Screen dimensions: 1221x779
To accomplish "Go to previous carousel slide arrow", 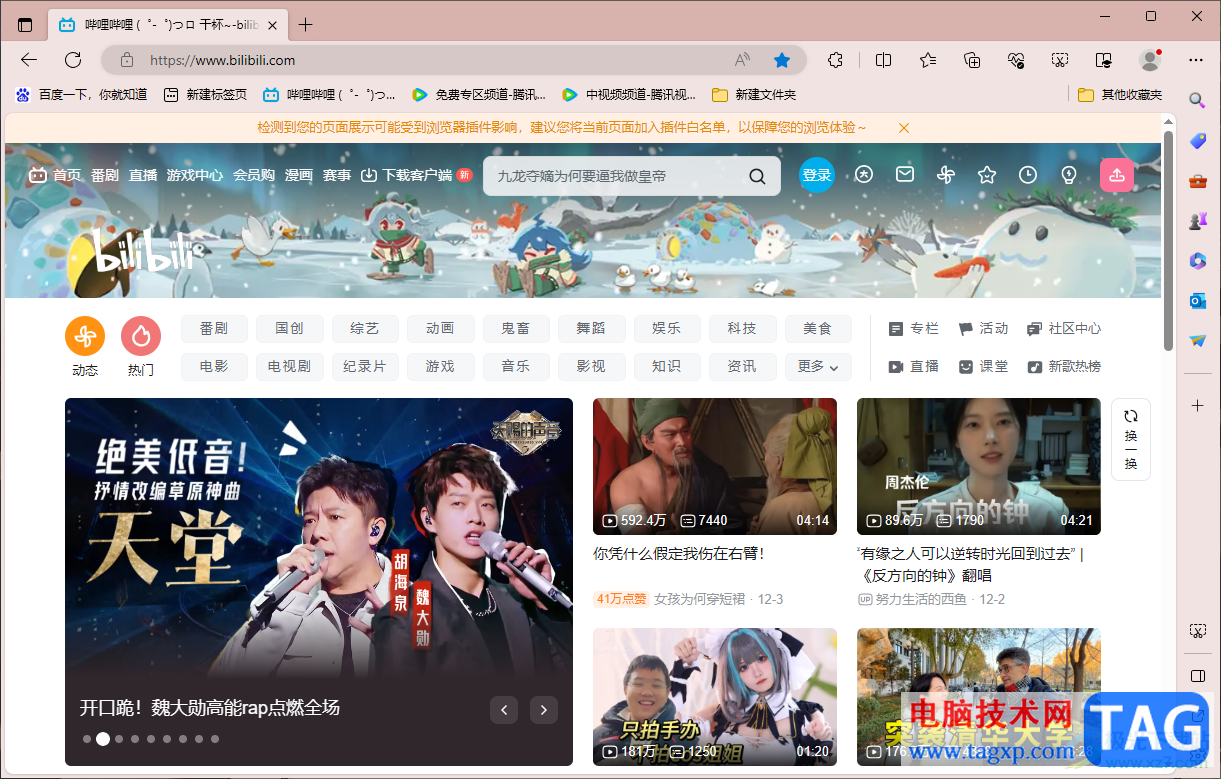I will [504, 710].
